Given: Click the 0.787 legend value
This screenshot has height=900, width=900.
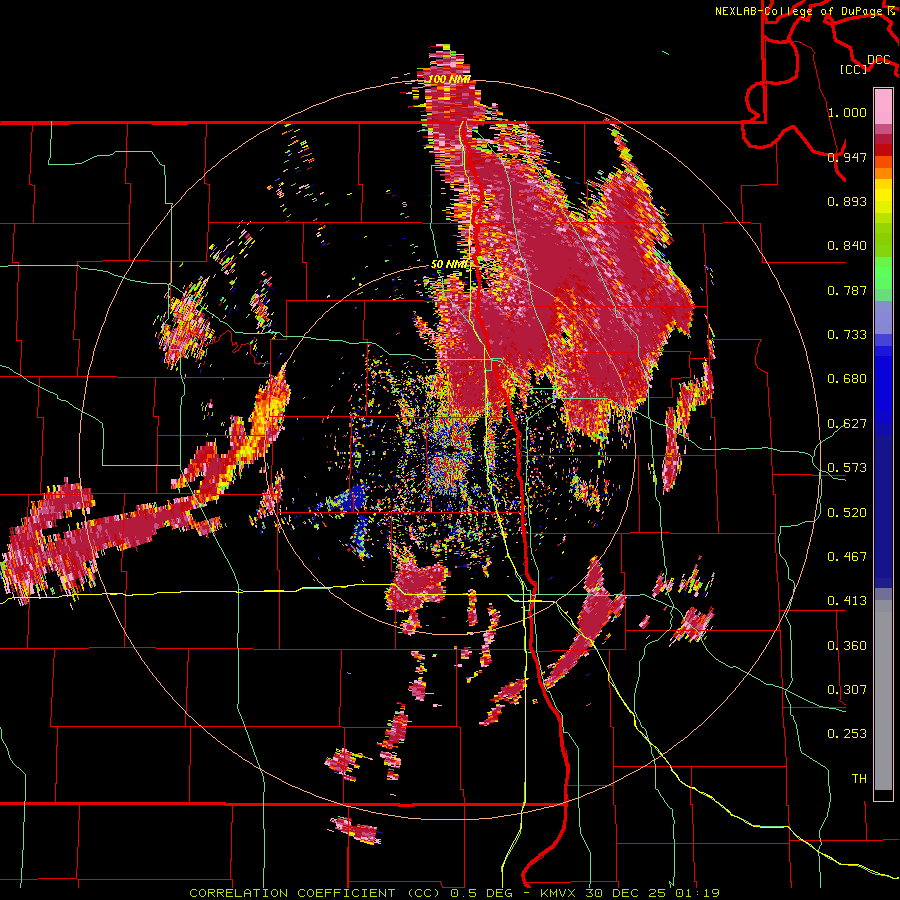Looking at the screenshot, I should click(x=847, y=290).
